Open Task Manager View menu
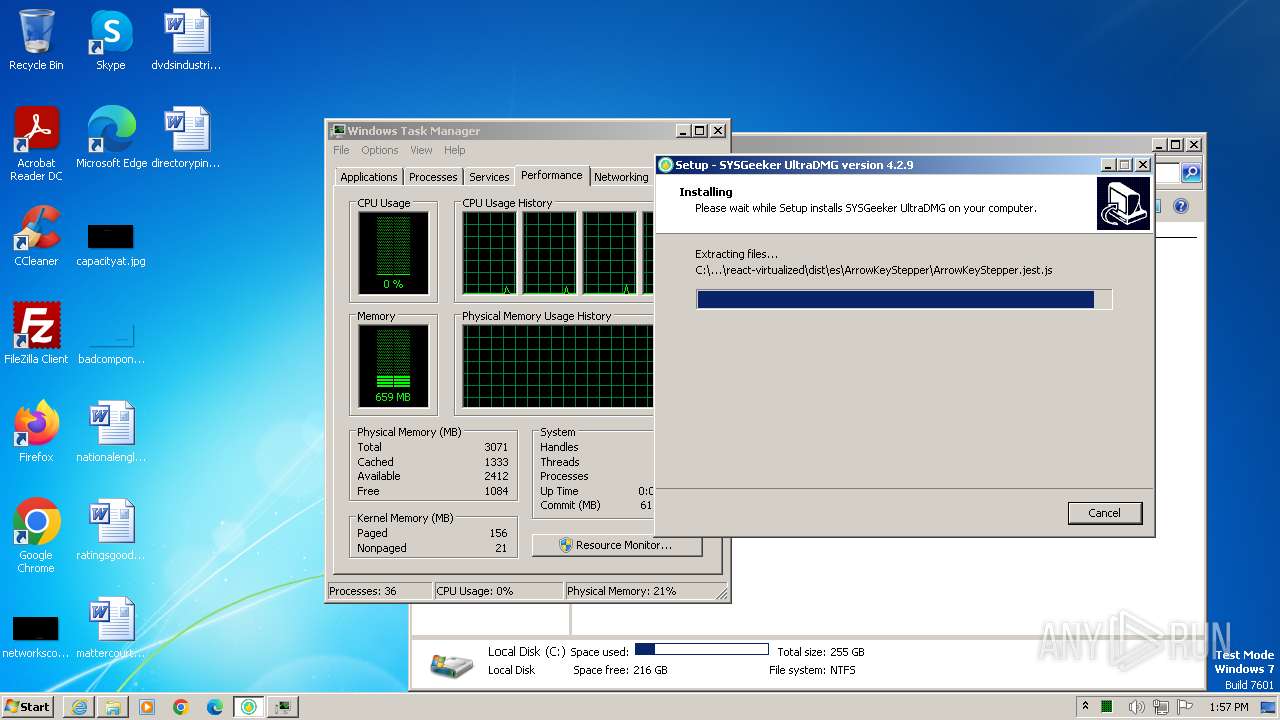 [x=421, y=150]
